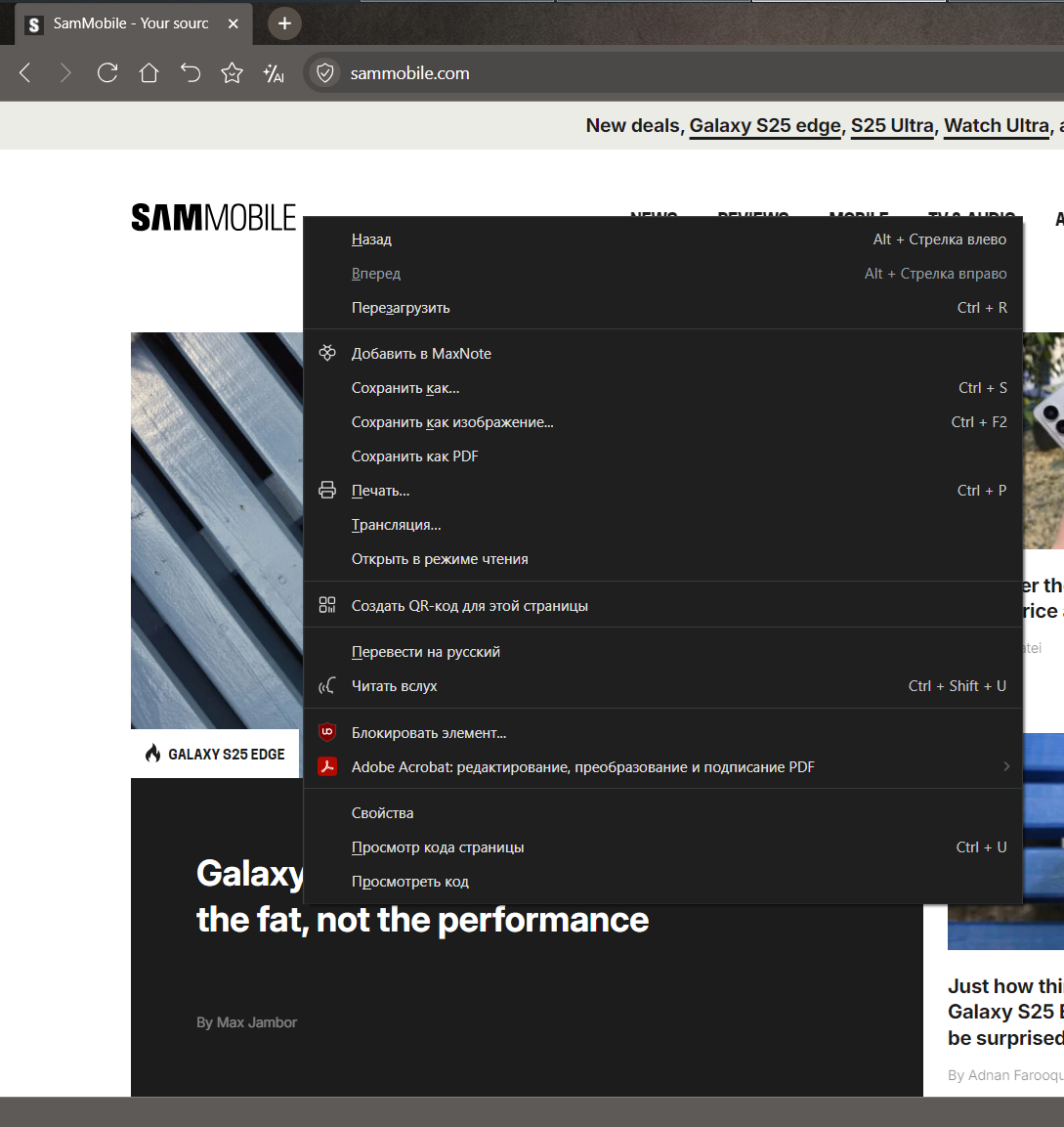
Task: Select 'Трансляция...' menu entry
Action: (x=662, y=525)
